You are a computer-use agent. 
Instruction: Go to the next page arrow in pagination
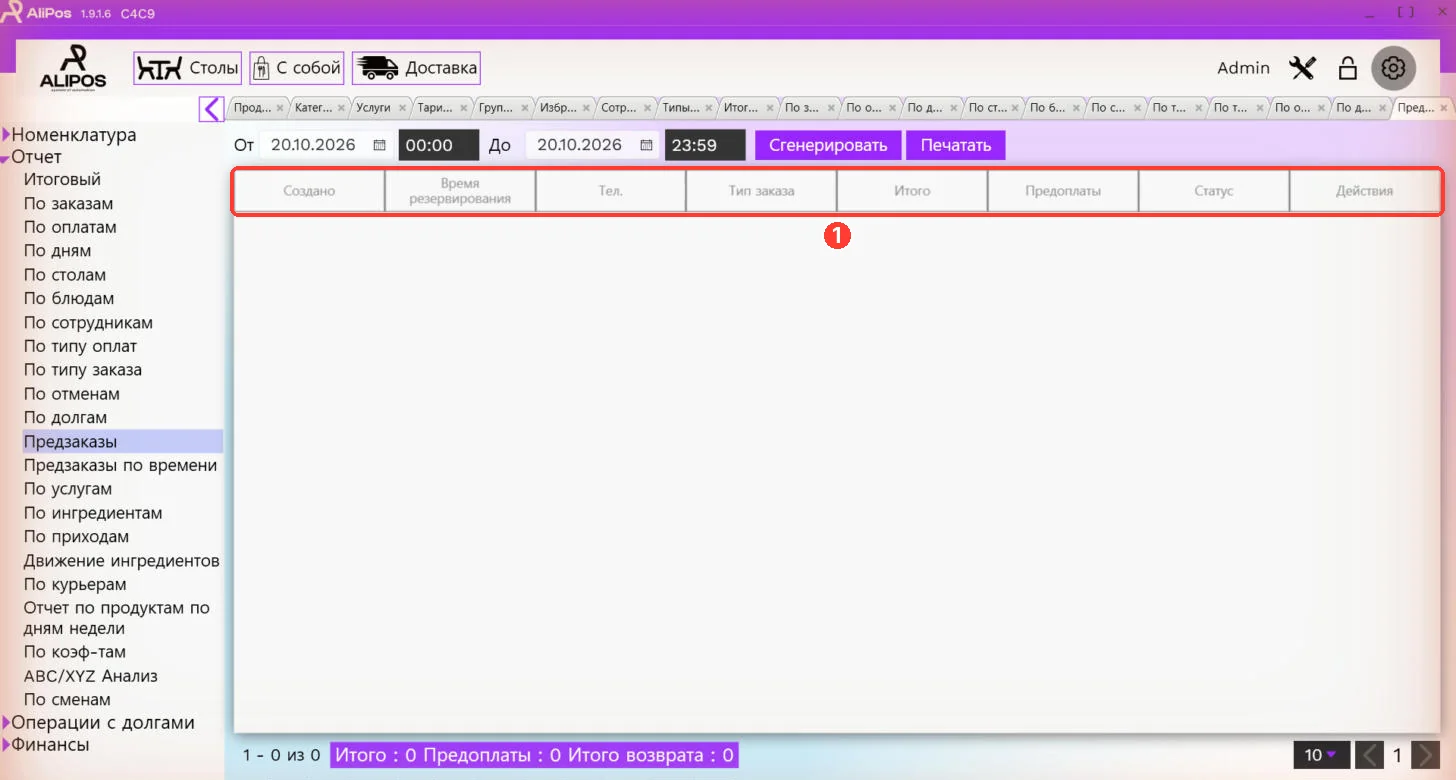[x=1427, y=755]
